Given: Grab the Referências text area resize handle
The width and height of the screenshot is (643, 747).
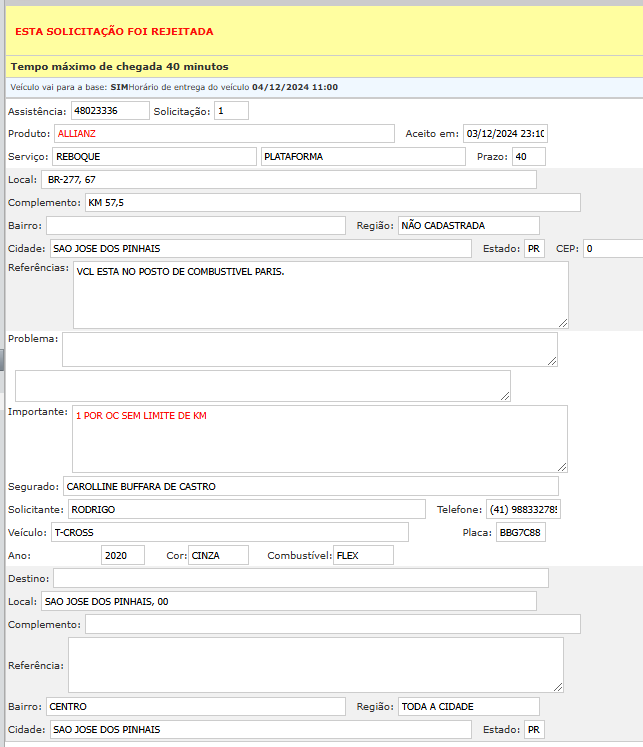Looking at the screenshot, I should coord(563,323).
